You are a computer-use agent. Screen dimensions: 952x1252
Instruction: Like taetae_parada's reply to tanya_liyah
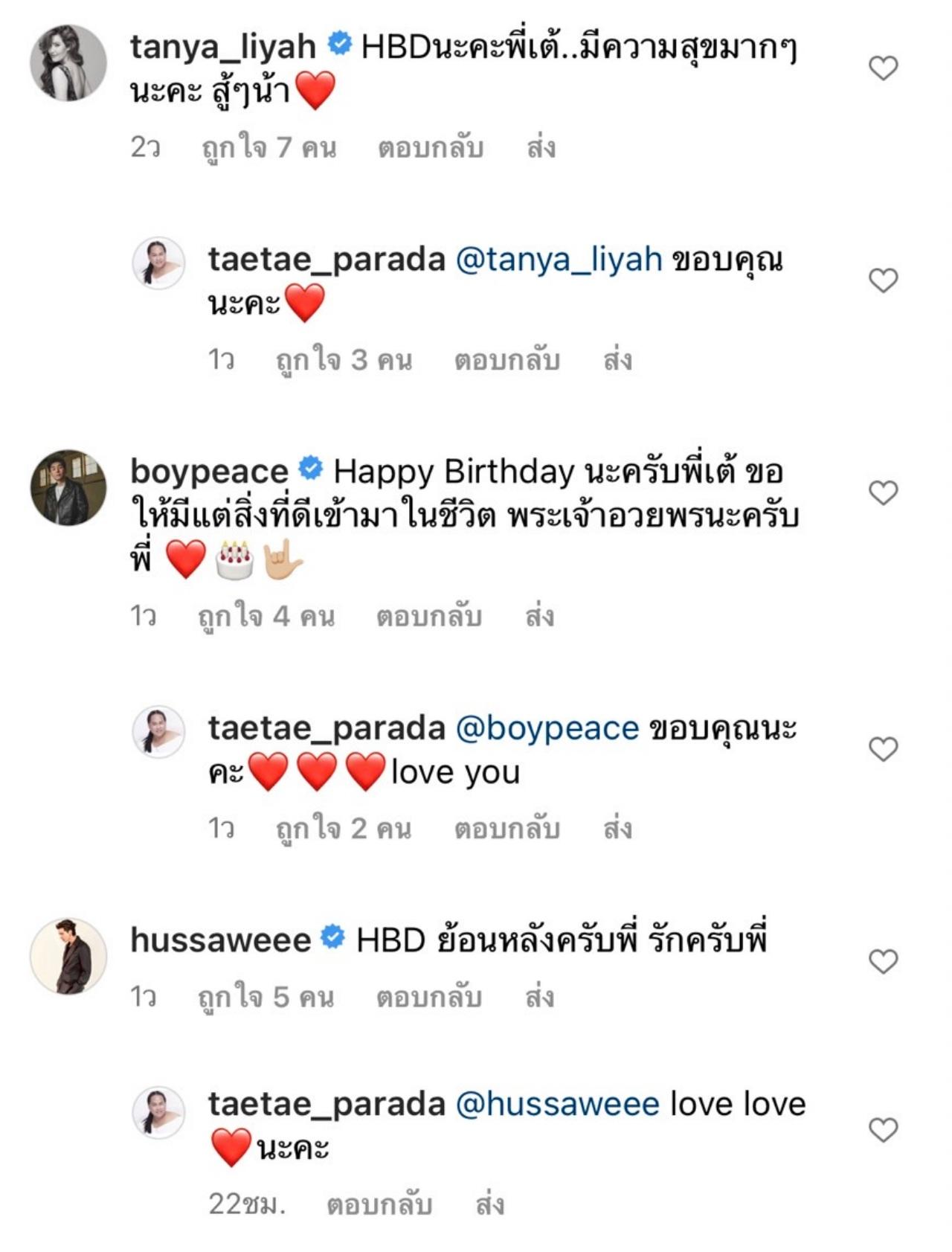883,280
